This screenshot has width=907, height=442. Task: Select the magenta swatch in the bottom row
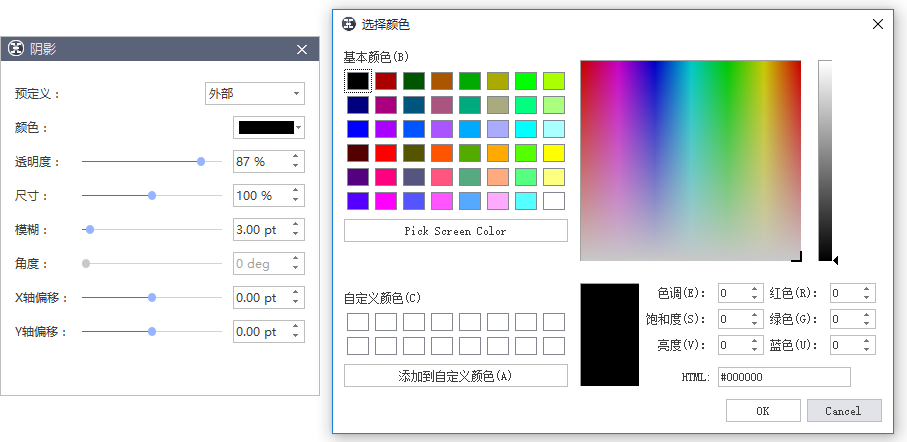[386, 201]
